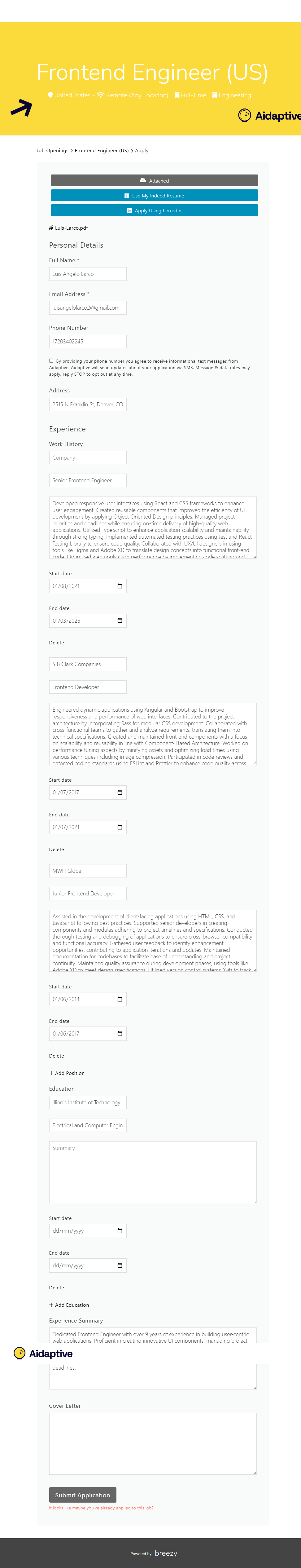This screenshot has height=1568, width=301.
Task: Click into the Cover Letter text area
Action: (x=153, y=1443)
